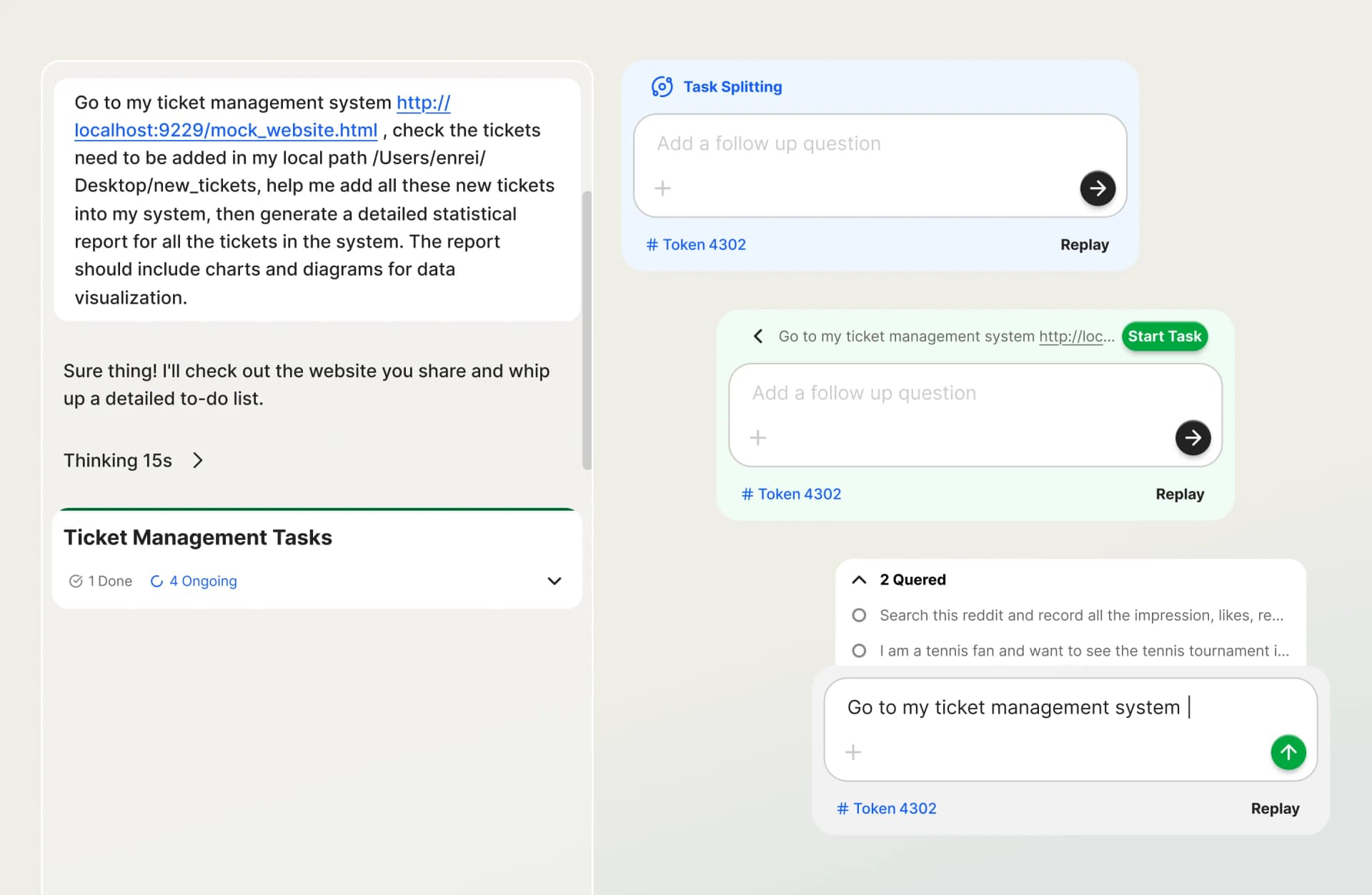Click plus icon under ticket message input
The image size is (1372, 895).
[x=852, y=751]
